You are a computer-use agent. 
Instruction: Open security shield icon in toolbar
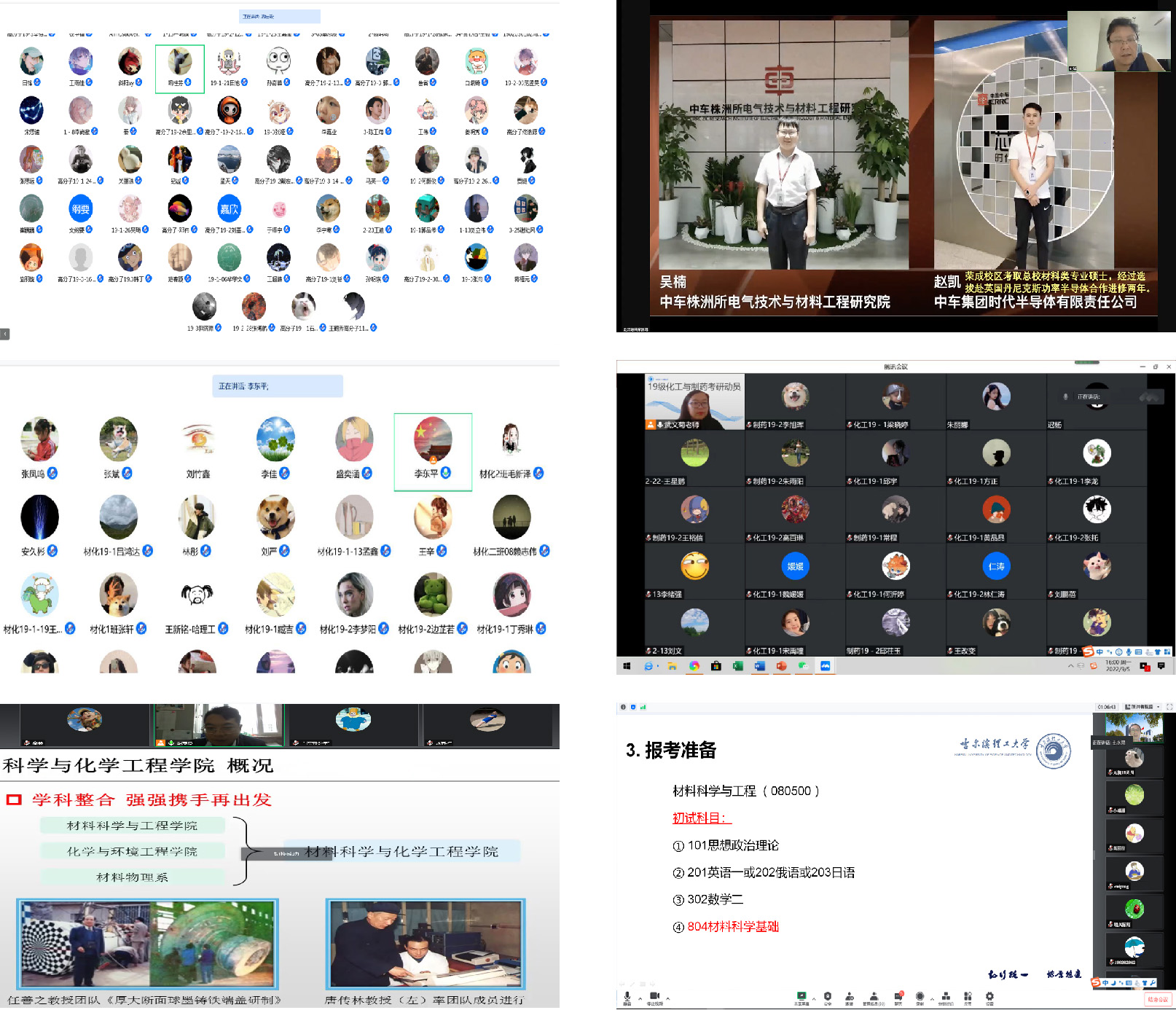click(x=827, y=996)
